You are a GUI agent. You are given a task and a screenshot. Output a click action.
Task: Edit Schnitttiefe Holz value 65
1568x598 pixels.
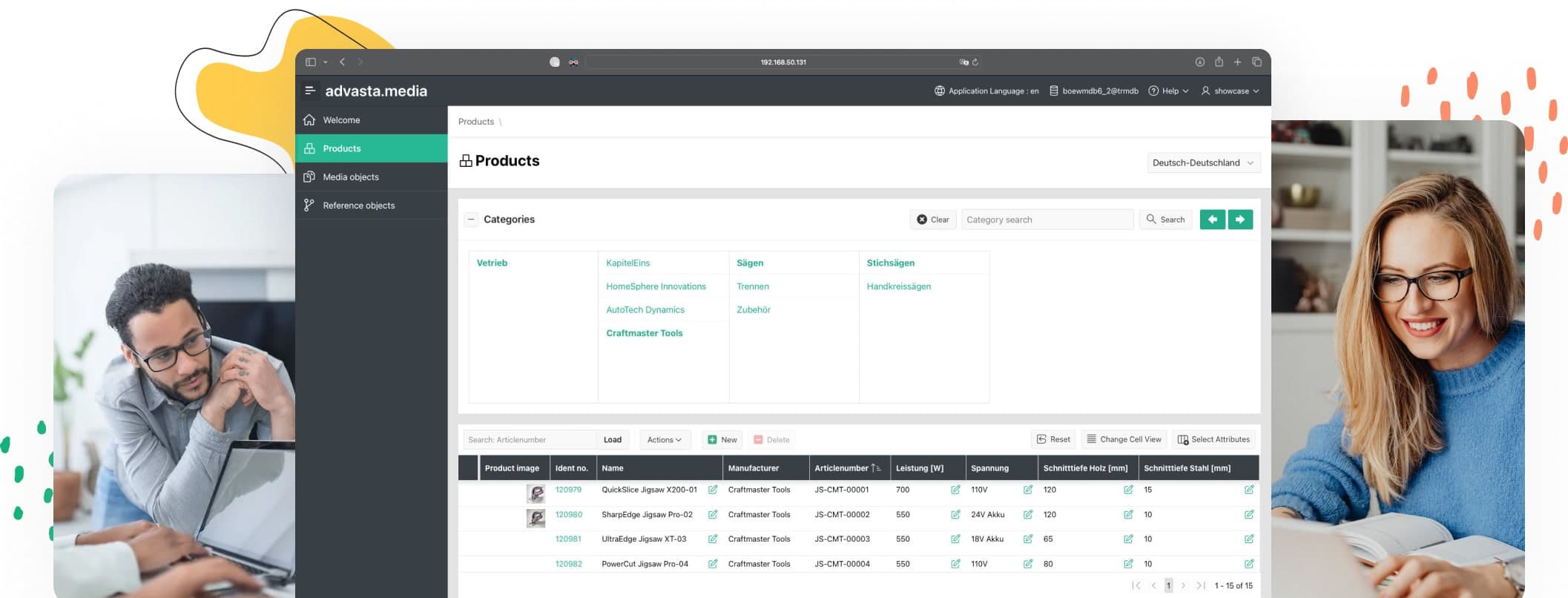click(x=1128, y=539)
